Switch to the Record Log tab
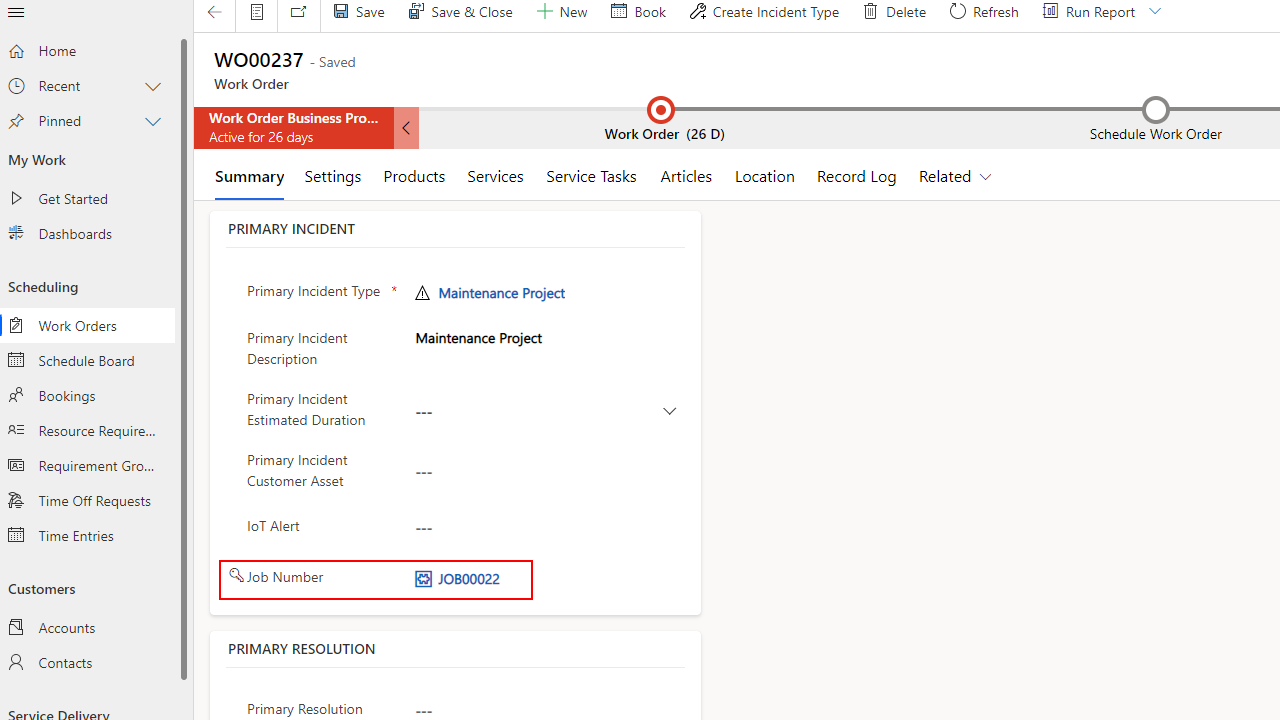The height and width of the screenshot is (720, 1280). click(x=856, y=177)
